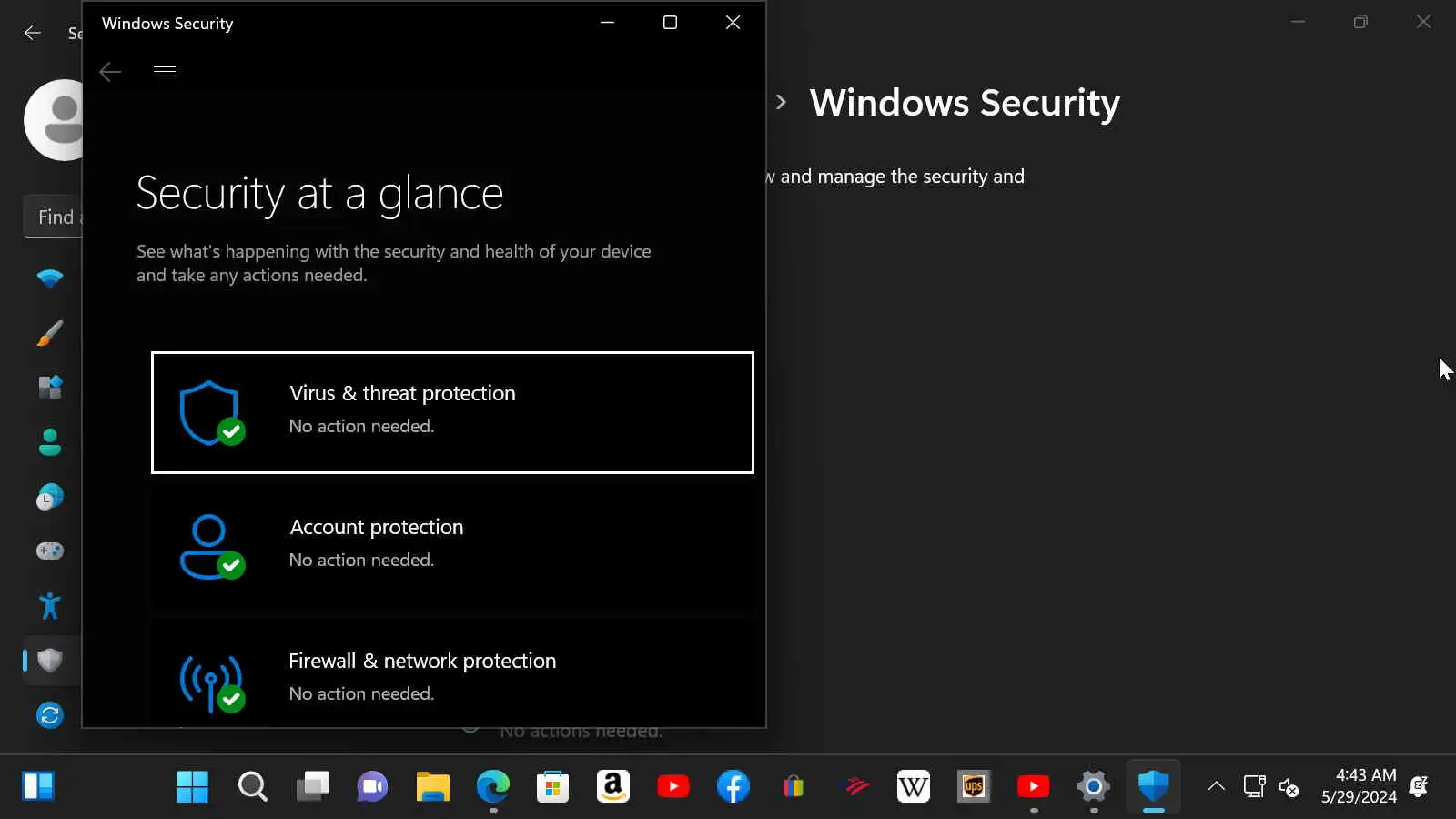Switch to the Settings gear on the taskbar

point(1093,786)
